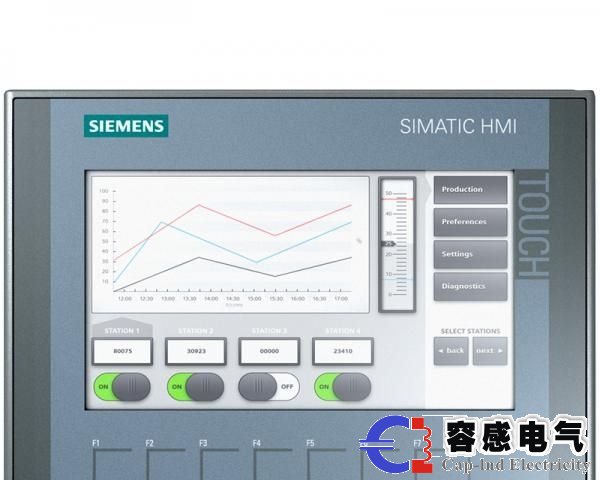600x480 pixels.
Task: Click the SELECT STATIONS label
Action: [470, 331]
